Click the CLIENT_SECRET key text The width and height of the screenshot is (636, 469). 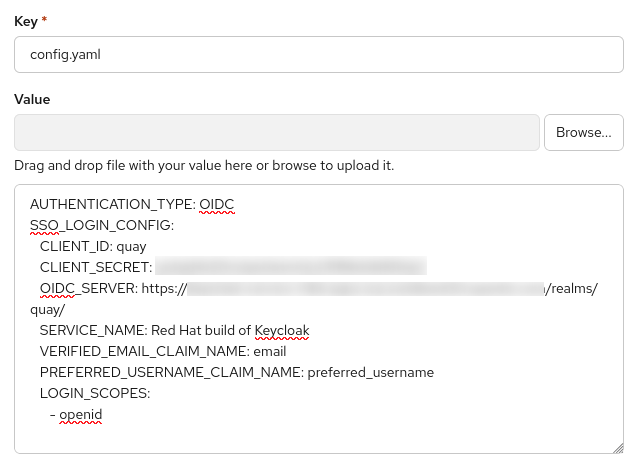coord(95,268)
